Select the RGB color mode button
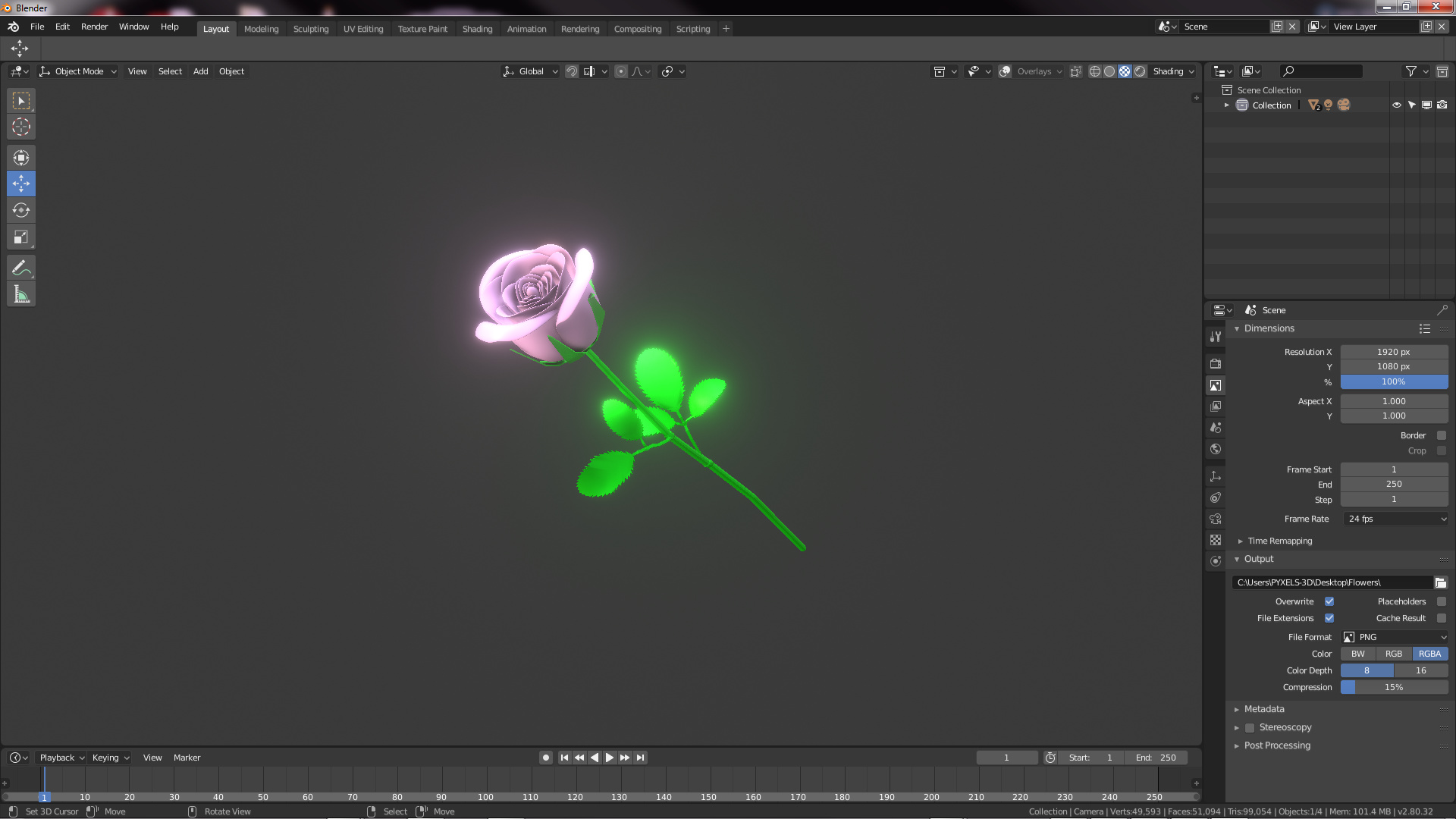 (x=1393, y=653)
